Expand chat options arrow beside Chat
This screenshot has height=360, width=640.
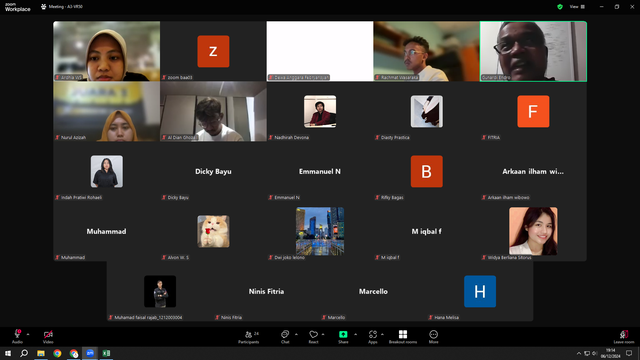(x=296, y=334)
